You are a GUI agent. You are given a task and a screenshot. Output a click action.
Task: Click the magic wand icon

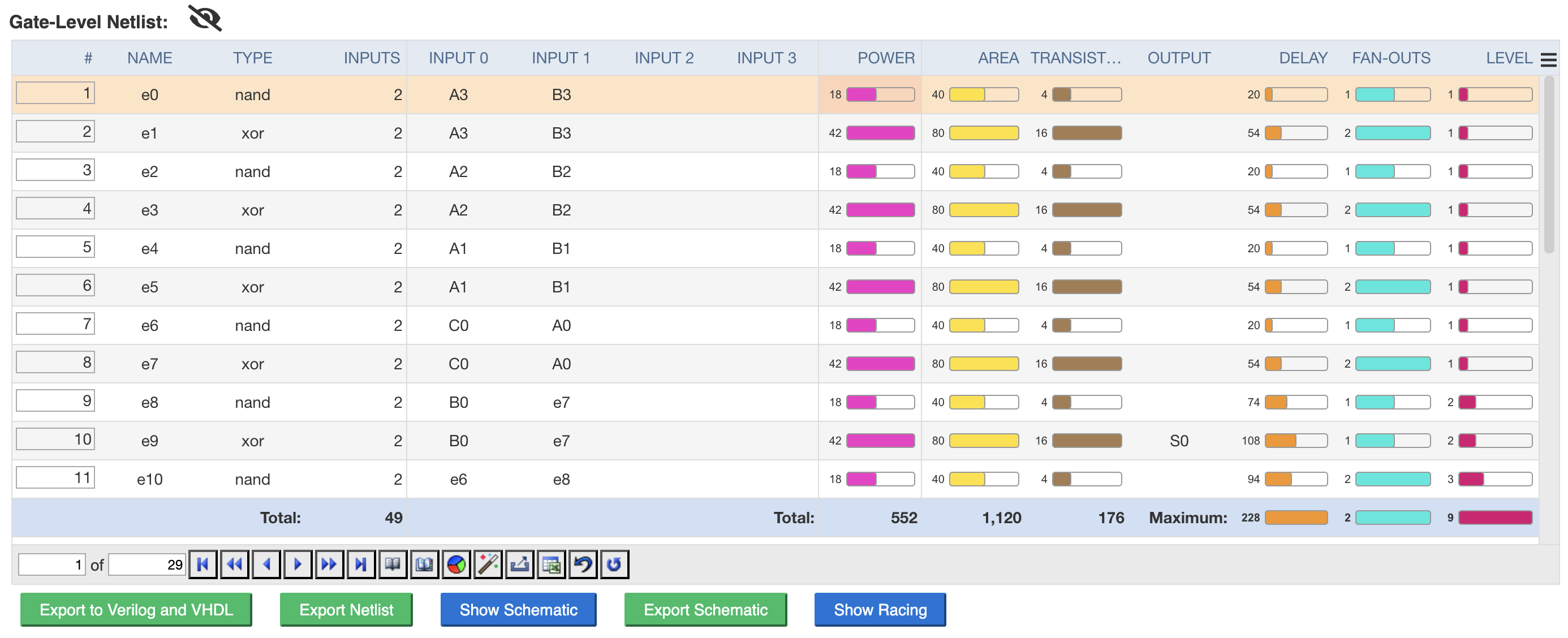(x=488, y=564)
